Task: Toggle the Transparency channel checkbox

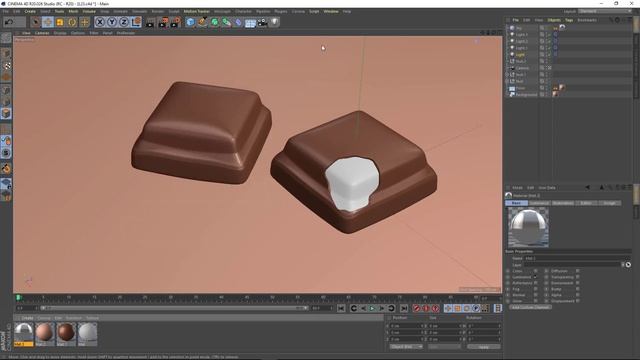Action: (578, 277)
